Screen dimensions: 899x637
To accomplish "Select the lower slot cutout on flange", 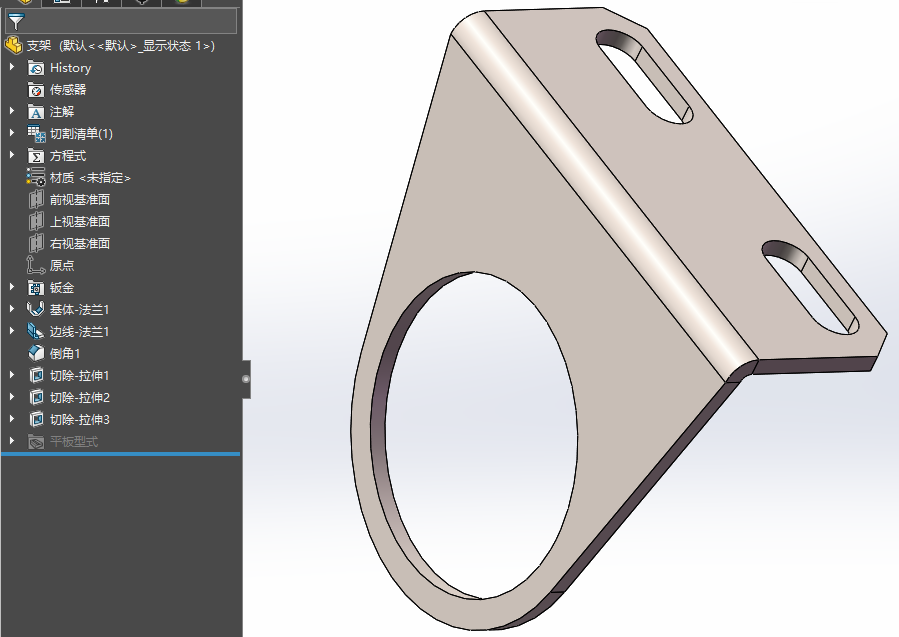I will coord(811,288).
